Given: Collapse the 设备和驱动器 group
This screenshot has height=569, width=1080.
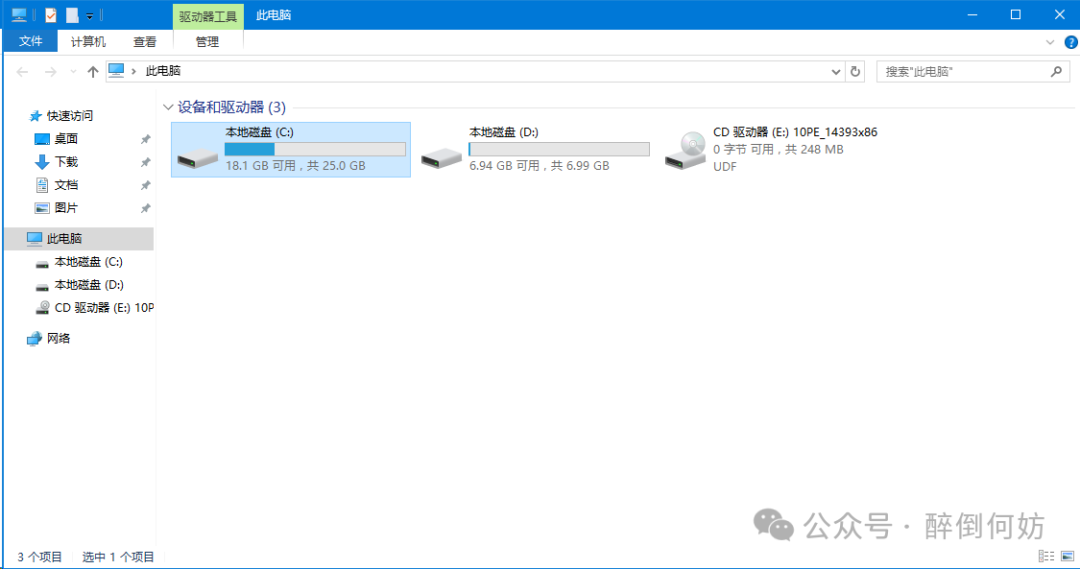Looking at the screenshot, I should click(x=167, y=107).
